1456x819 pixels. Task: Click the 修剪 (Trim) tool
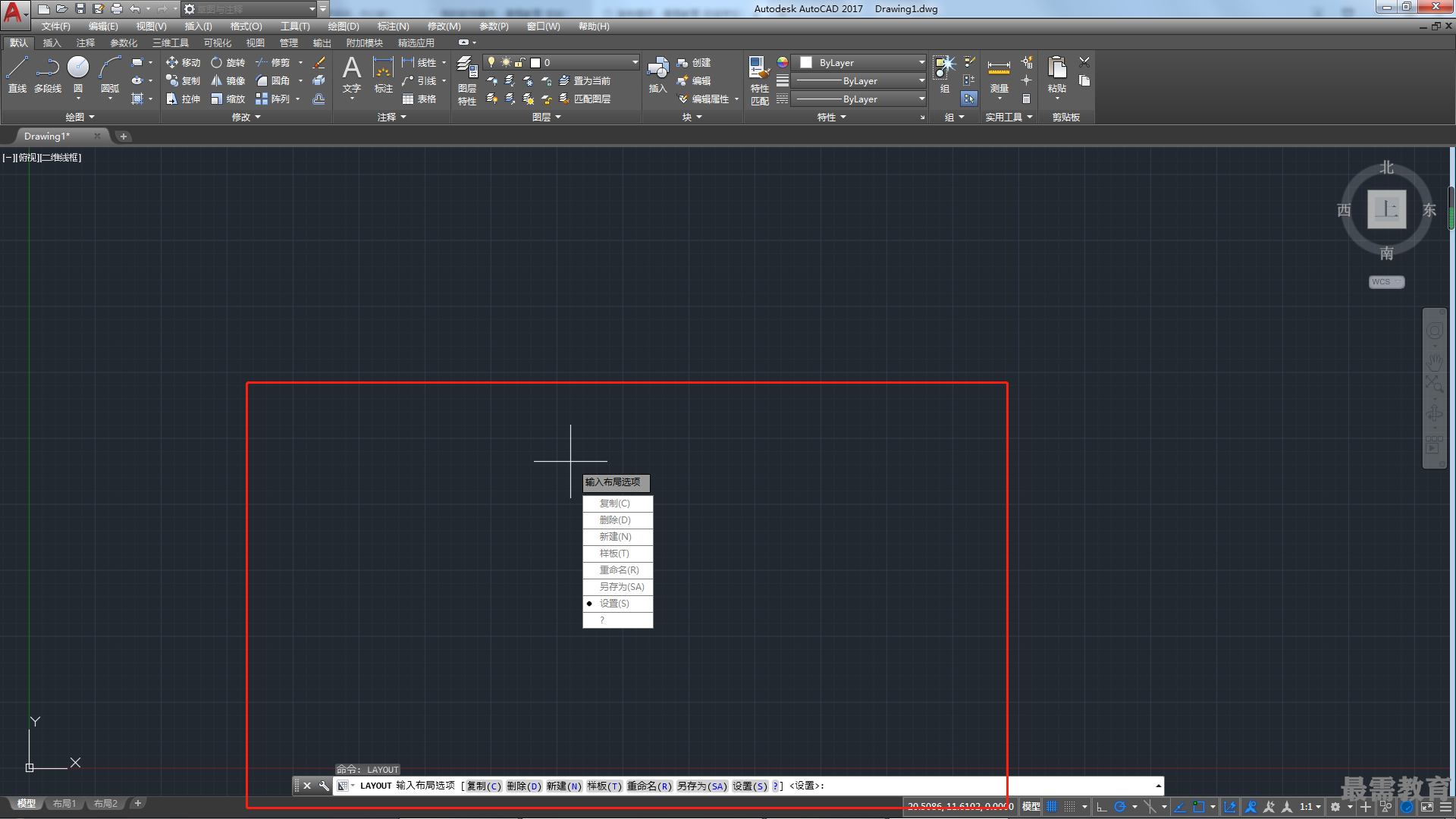[272, 62]
